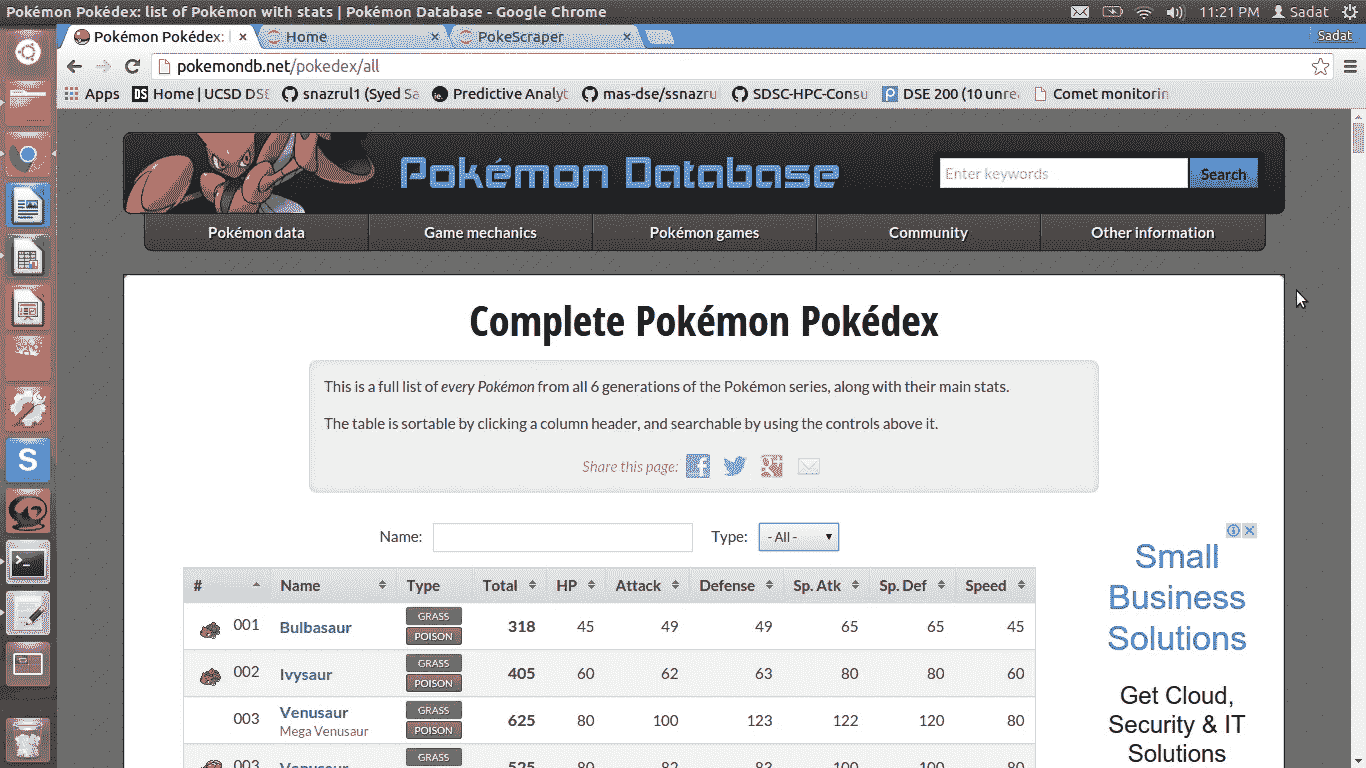
Task: Click the Enter keywords search box
Action: [1063, 173]
